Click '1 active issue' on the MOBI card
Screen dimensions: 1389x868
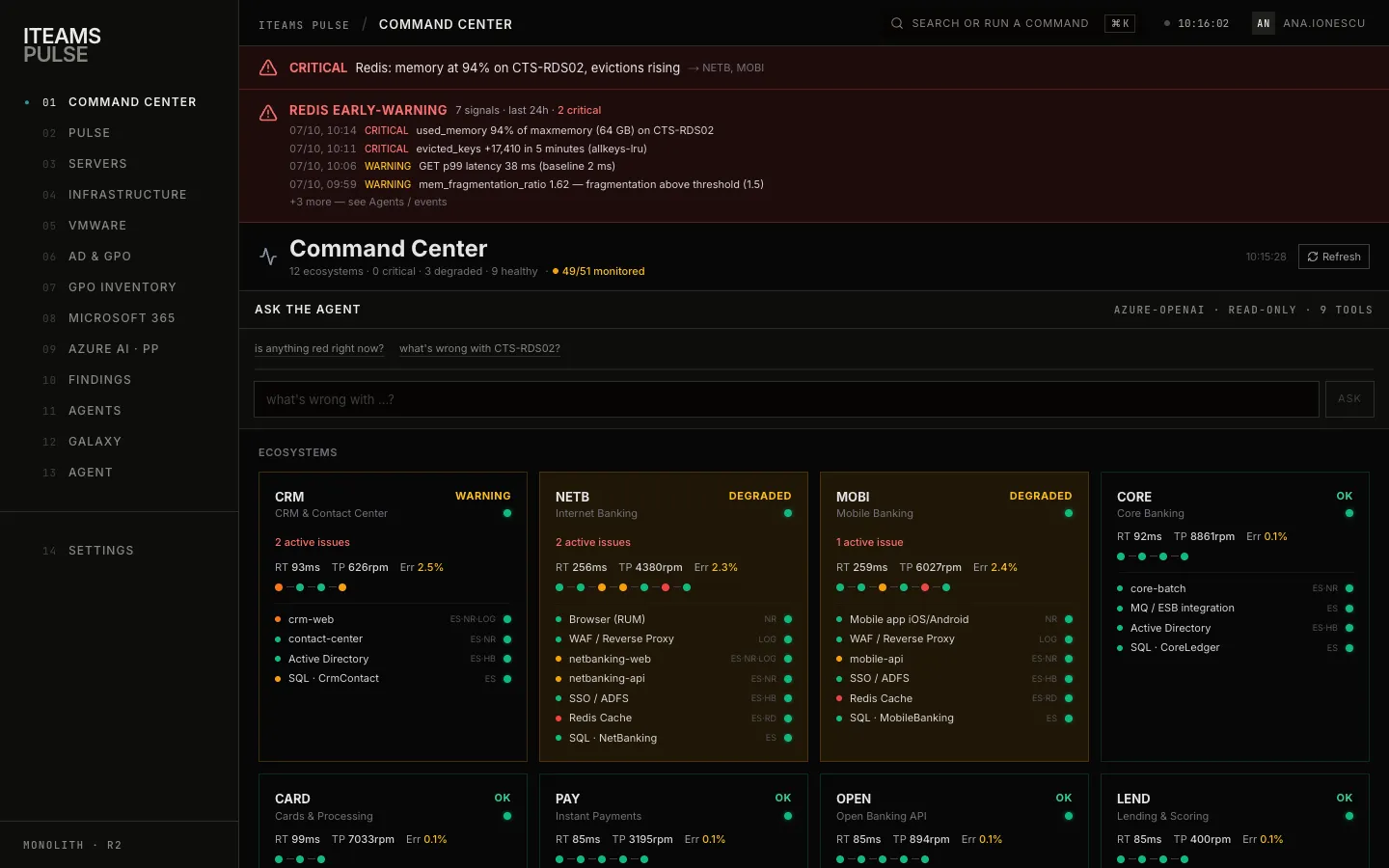tap(870, 543)
